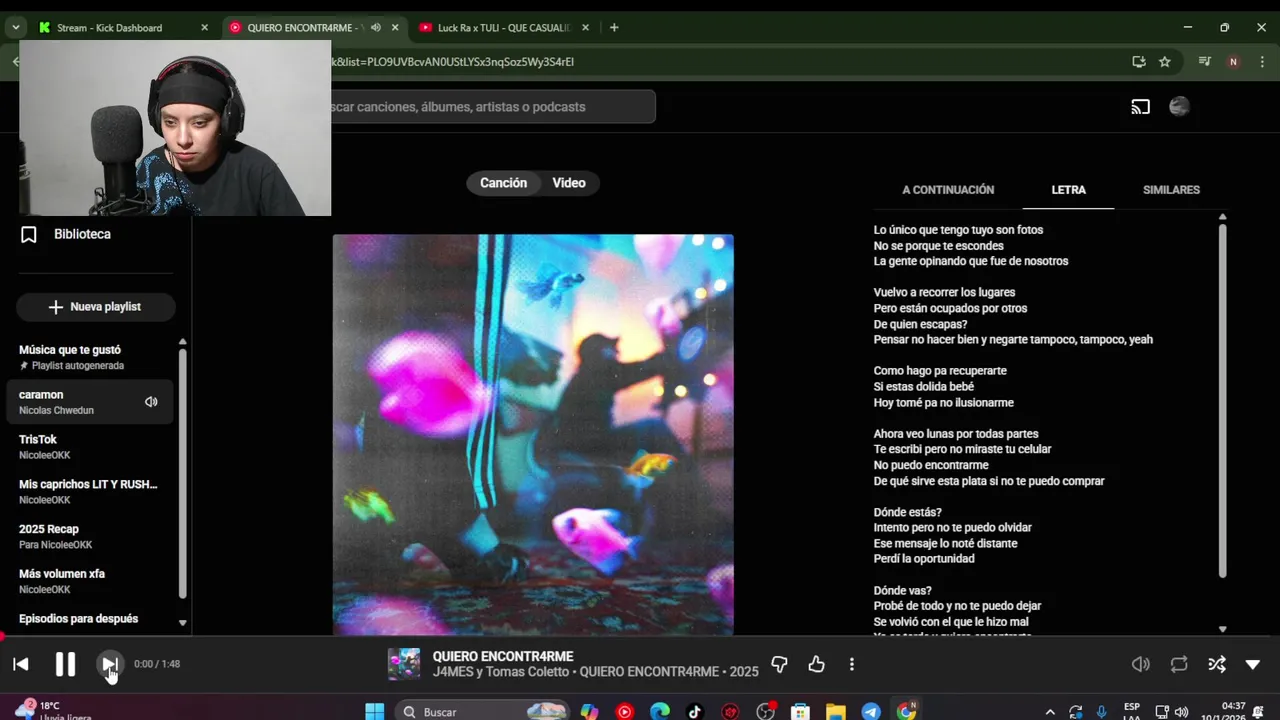Switch to Canción mode

pyautogui.click(x=503, y=183)
